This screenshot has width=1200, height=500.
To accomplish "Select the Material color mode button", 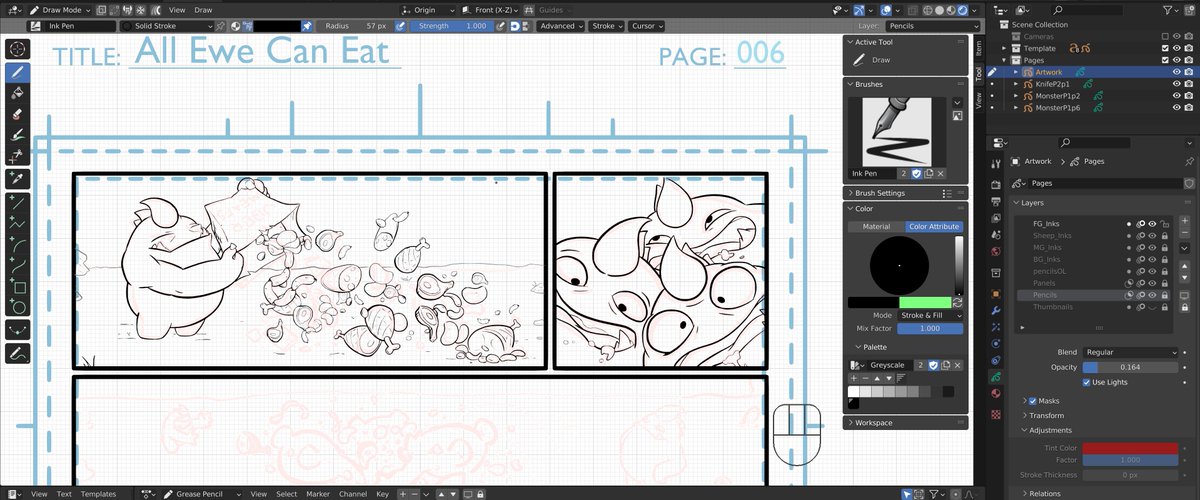I will (876, 227).
